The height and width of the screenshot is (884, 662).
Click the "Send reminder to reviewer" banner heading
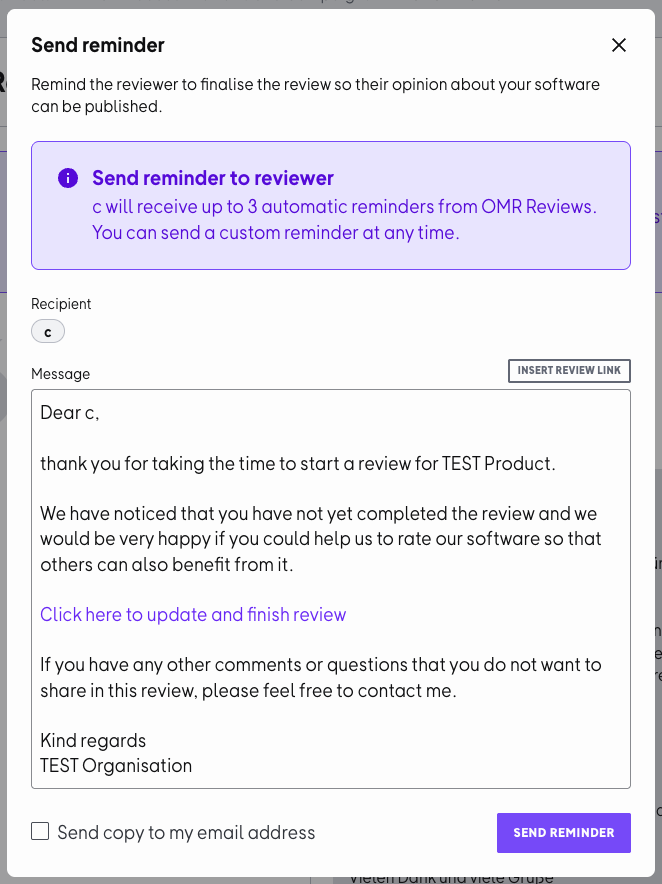[x=213, y=178]
